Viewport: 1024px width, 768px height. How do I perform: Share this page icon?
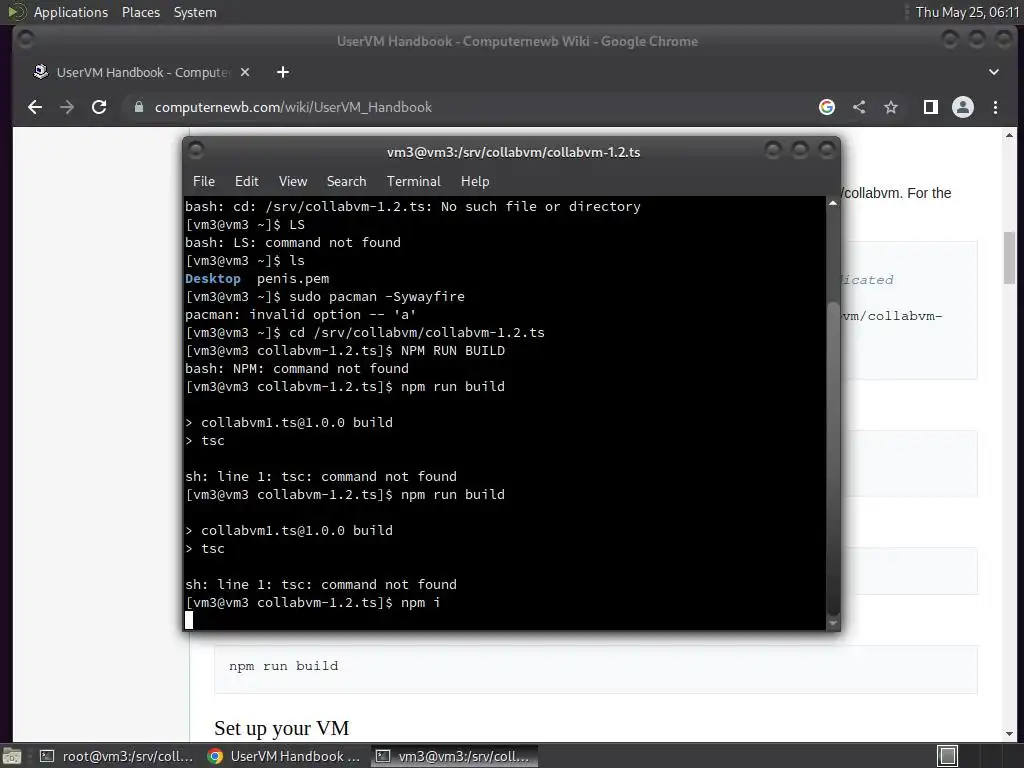click(x=859, y=107)
